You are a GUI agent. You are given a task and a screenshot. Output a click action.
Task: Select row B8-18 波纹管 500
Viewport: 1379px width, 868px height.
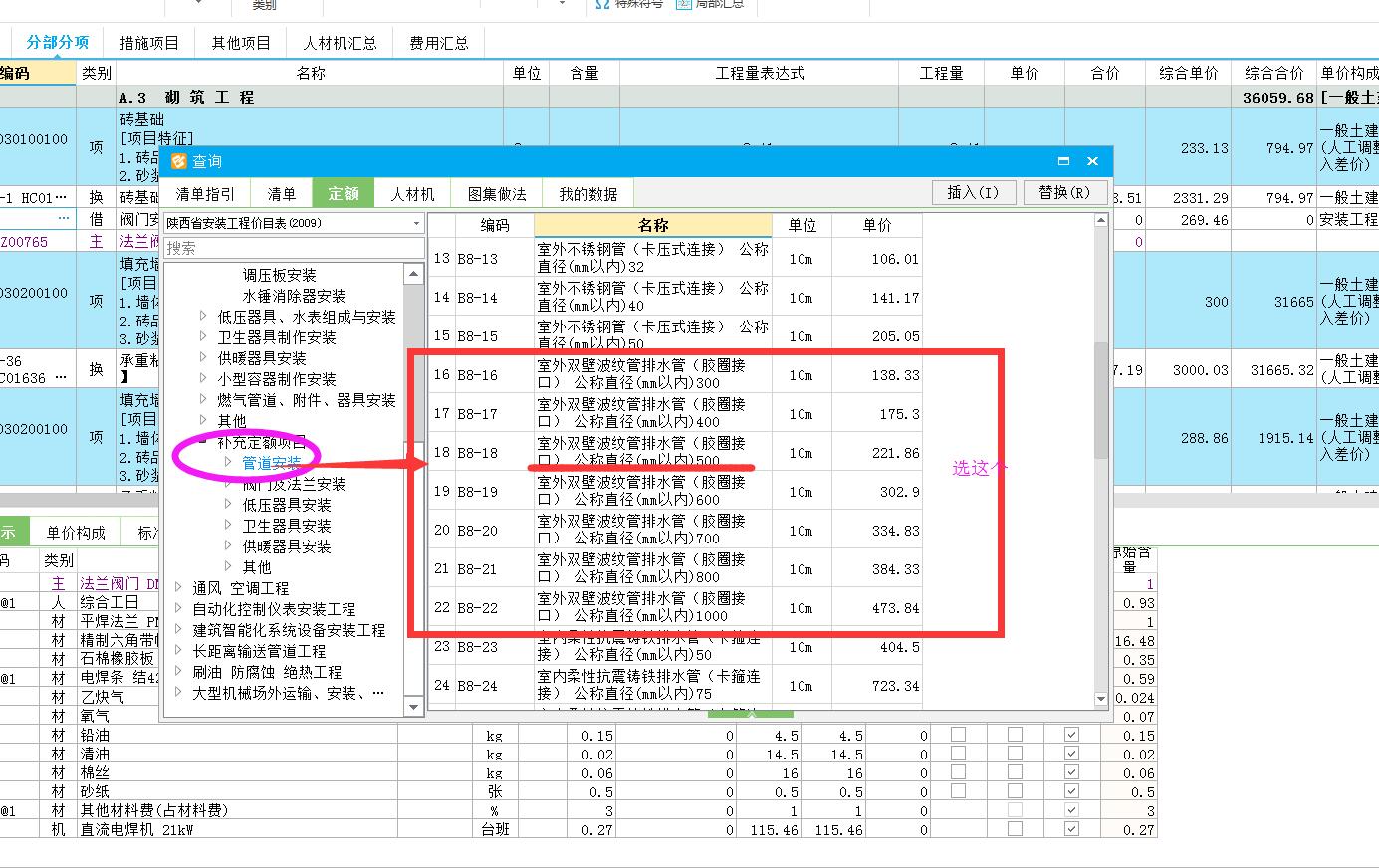pyautogui.click(x=676, y=453)
